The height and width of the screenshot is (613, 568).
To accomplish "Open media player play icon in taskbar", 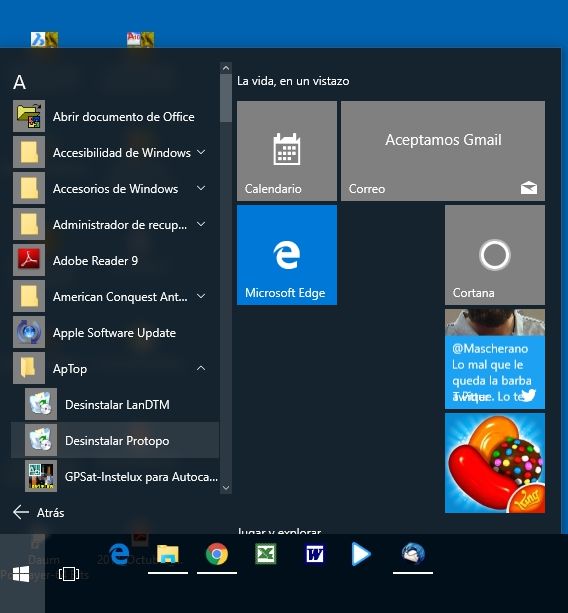I will [361, 554].
